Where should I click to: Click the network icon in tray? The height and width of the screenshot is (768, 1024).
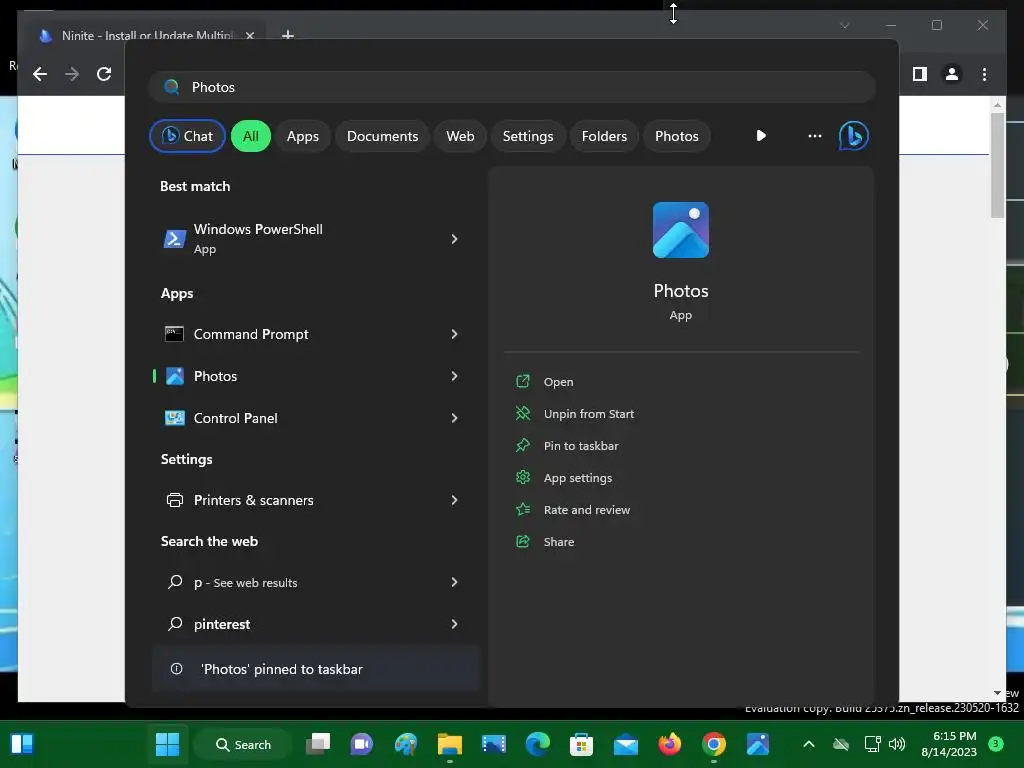(x=872, y=744)
